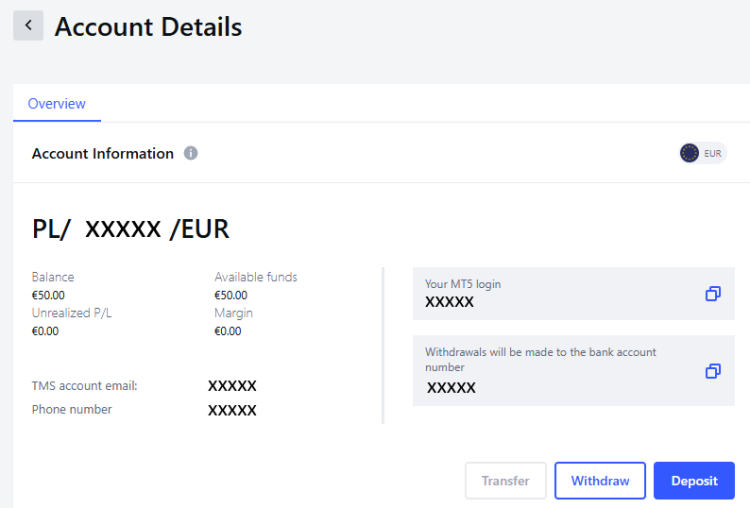Click the Account Information info icon

pyautogui.click(x=191, y=154)
